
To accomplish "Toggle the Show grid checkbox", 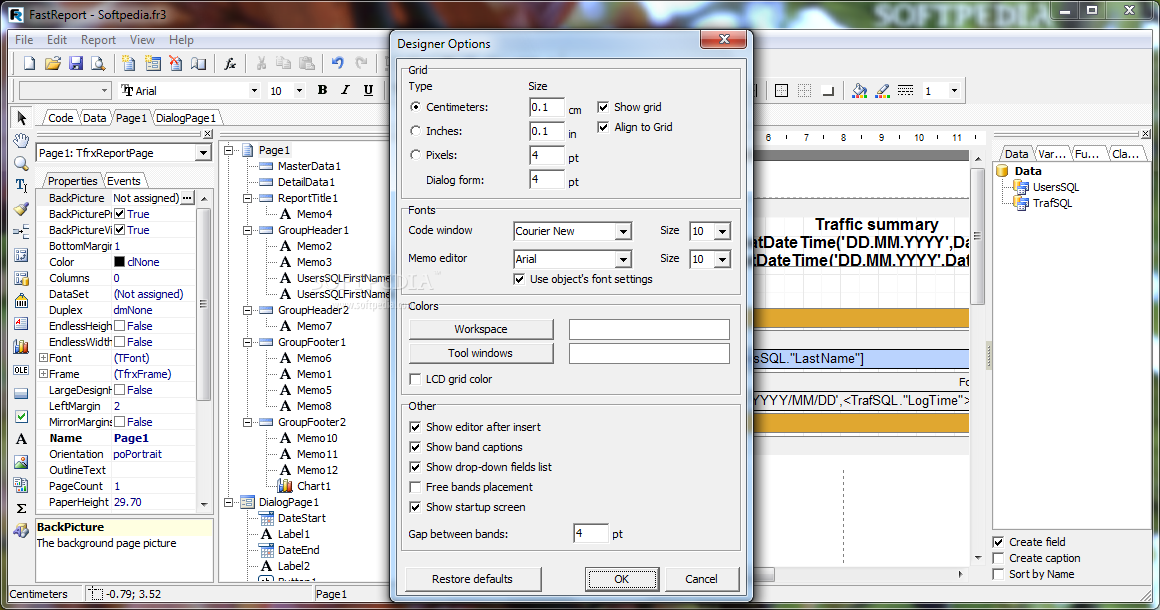I will 603,106.
